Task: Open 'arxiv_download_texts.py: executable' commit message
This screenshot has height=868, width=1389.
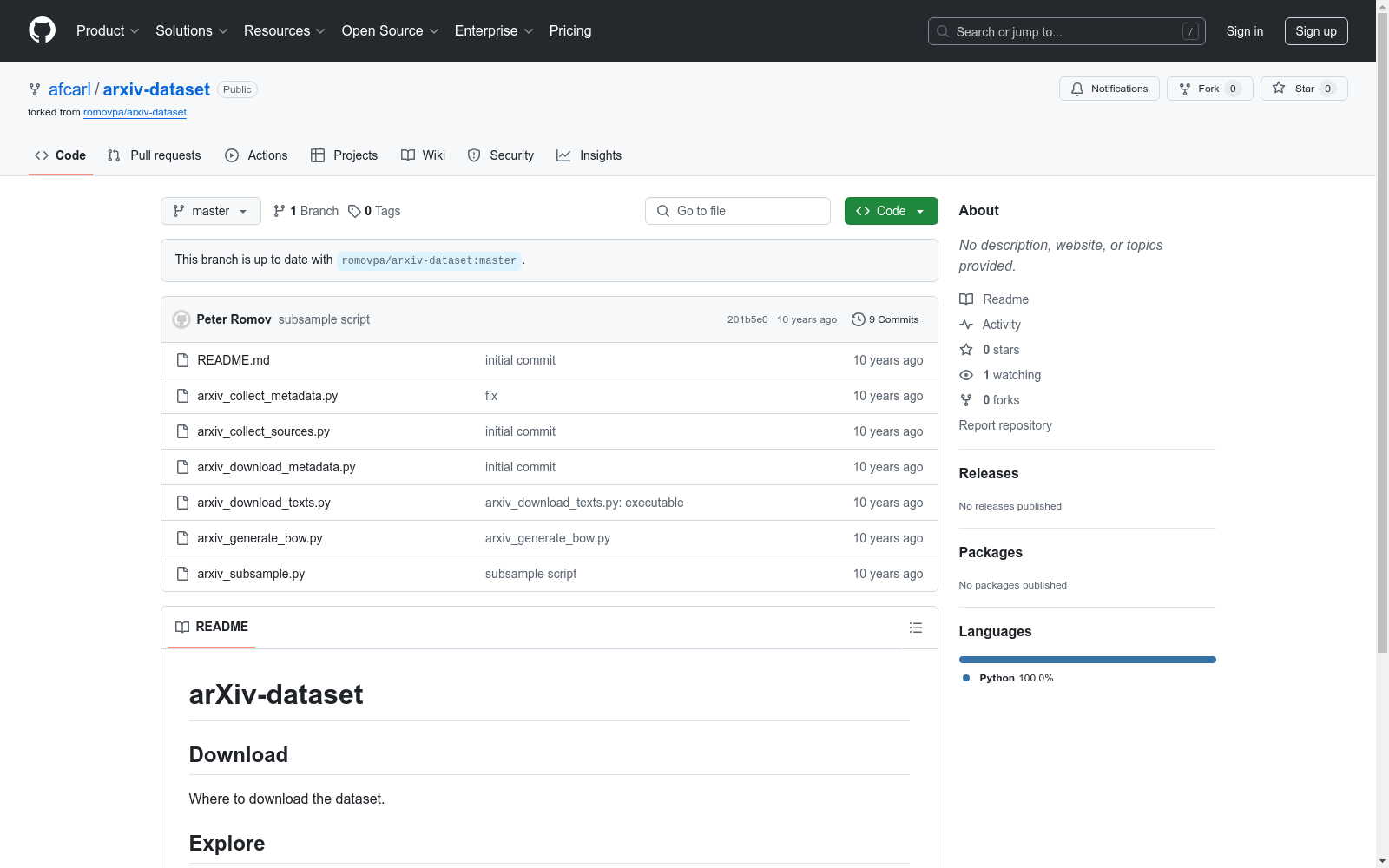Action: point(584,503)
